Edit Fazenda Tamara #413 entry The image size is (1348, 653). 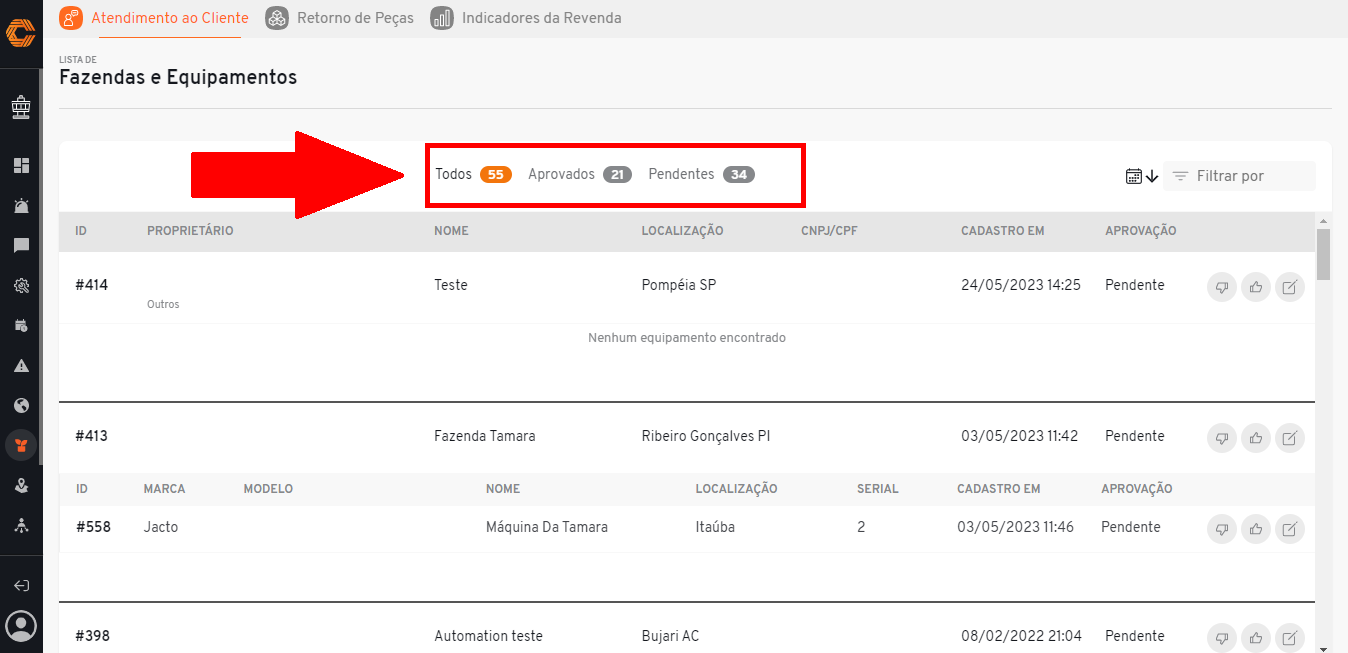[1290, 438]
